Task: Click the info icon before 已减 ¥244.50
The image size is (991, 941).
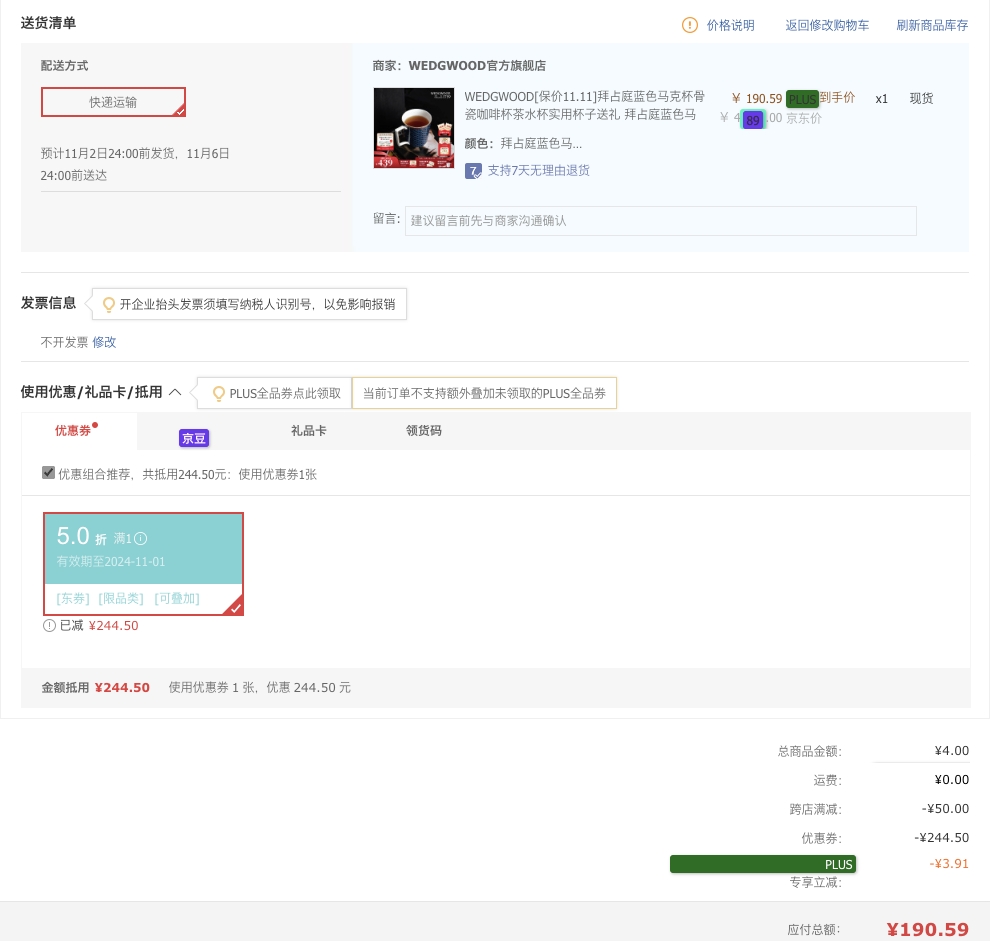Action: (49, 626)
